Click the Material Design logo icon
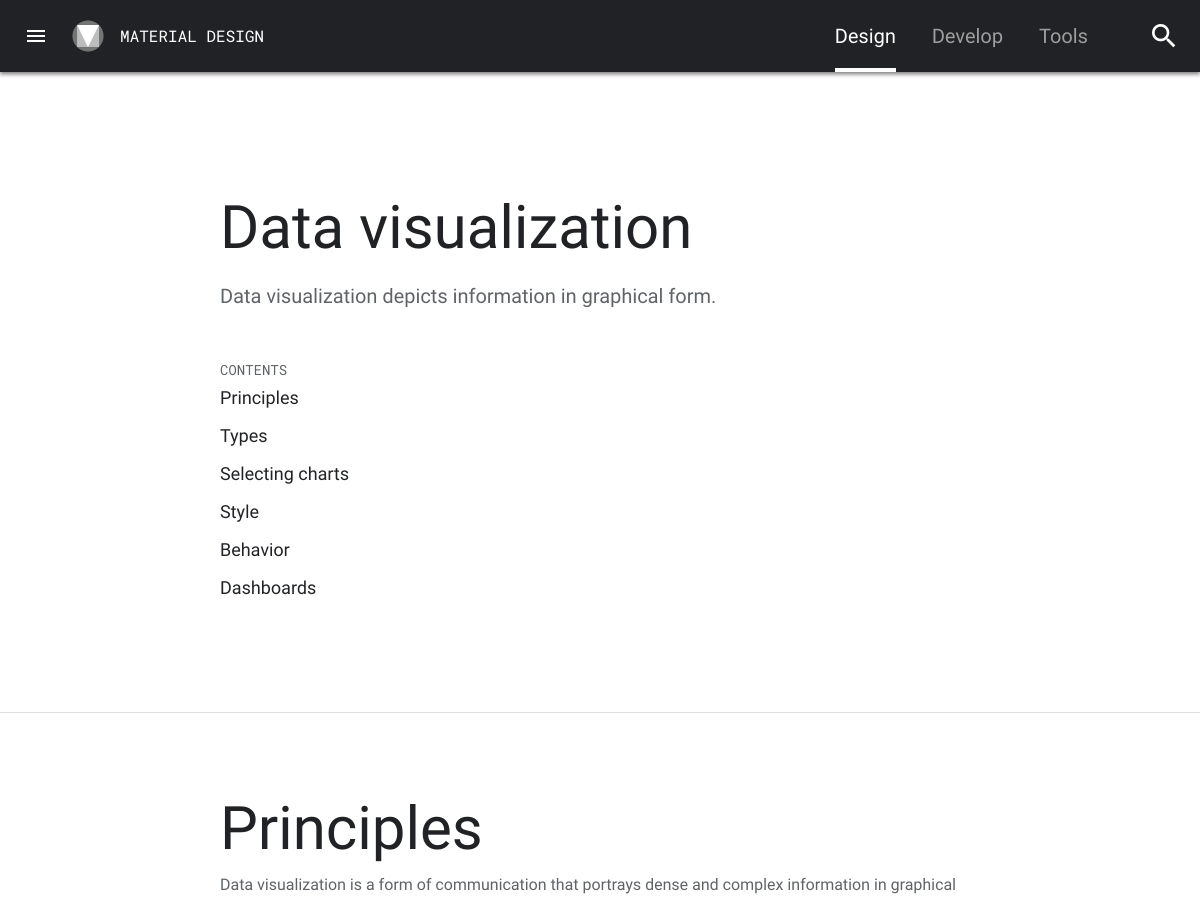 click(x=88, y=36)
